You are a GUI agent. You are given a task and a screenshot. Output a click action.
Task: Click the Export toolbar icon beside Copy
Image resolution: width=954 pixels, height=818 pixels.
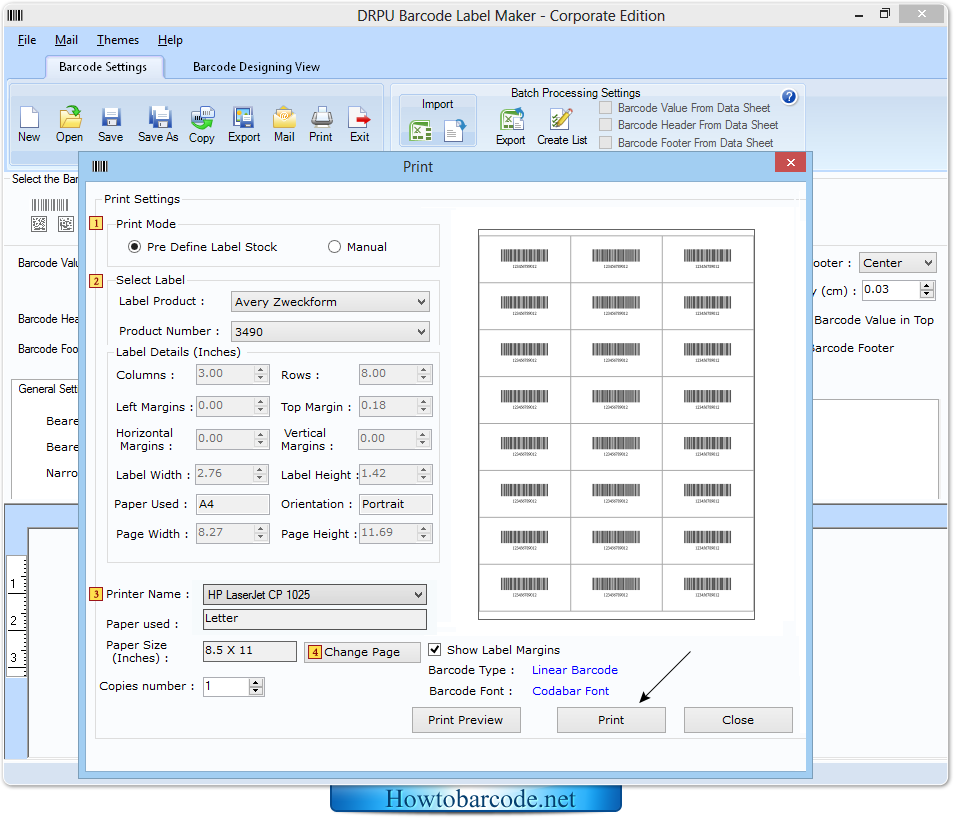243,117
